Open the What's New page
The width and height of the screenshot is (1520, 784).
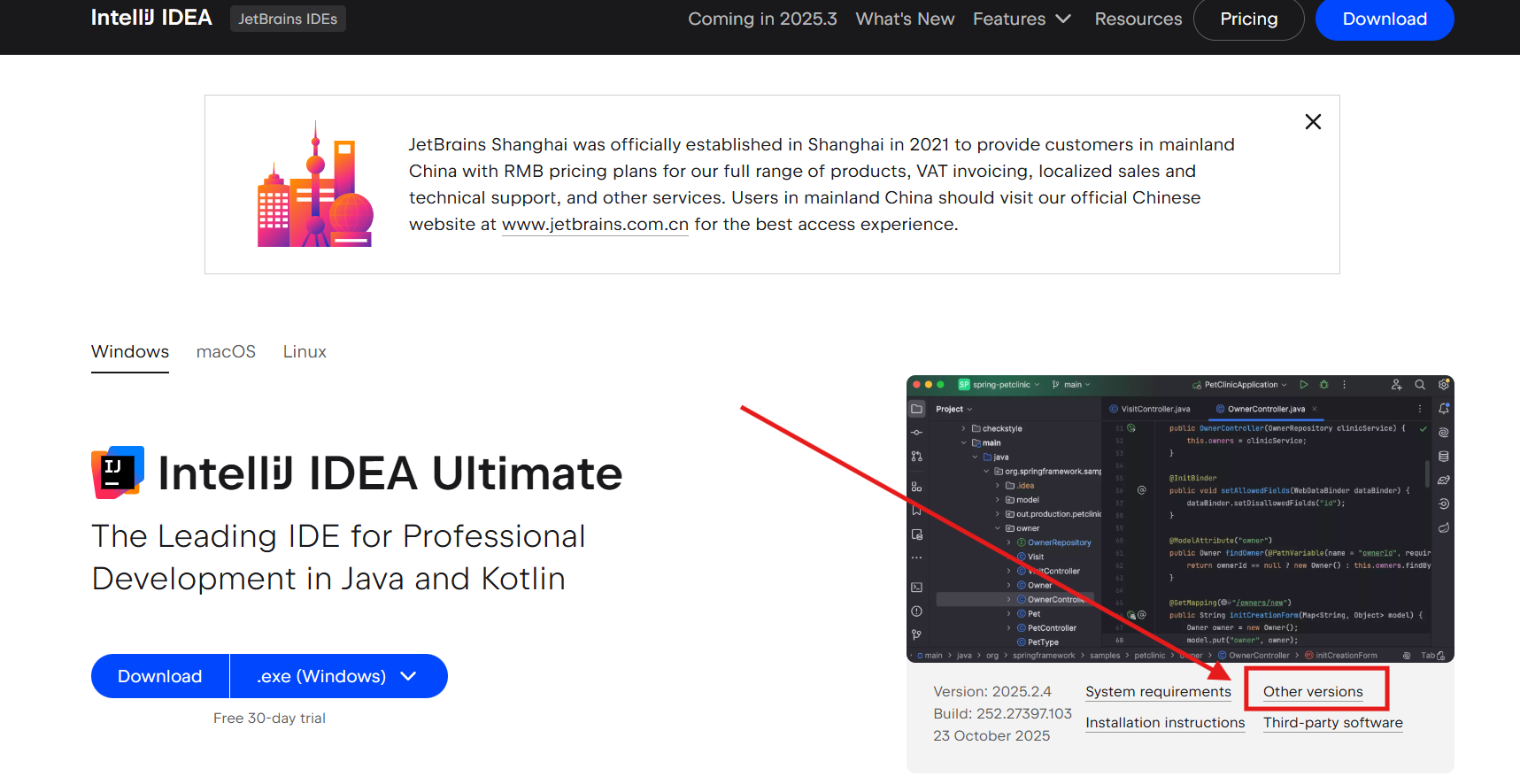[x=905, y=19]
